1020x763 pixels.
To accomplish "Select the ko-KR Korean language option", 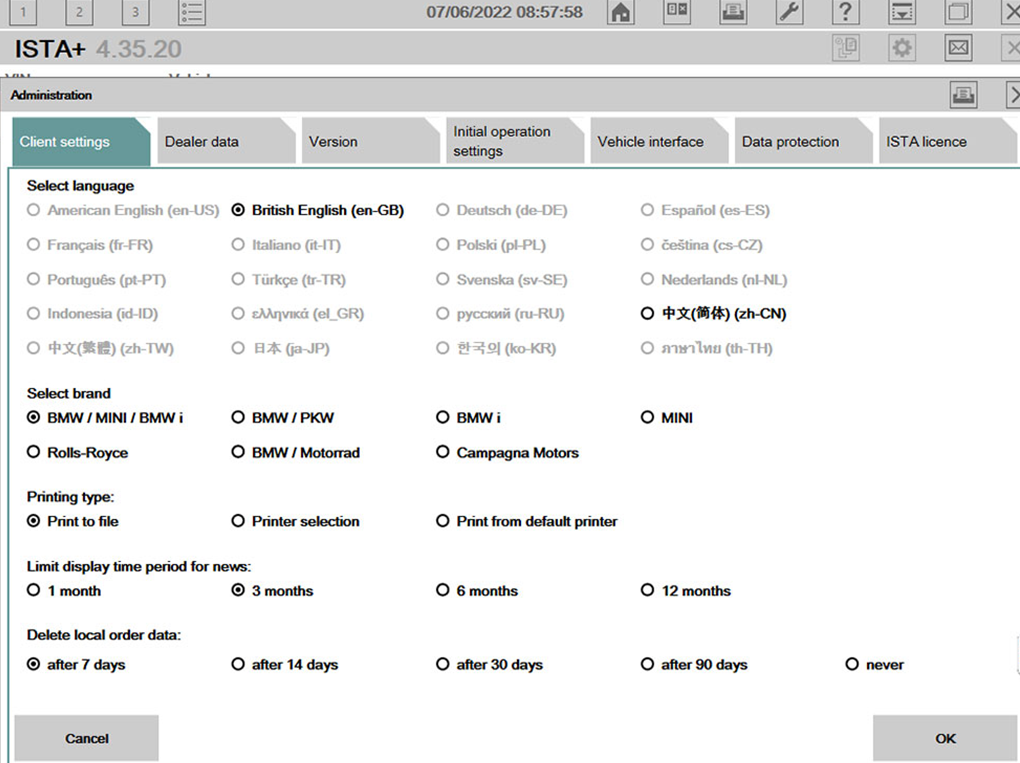I will click(496, 349).
